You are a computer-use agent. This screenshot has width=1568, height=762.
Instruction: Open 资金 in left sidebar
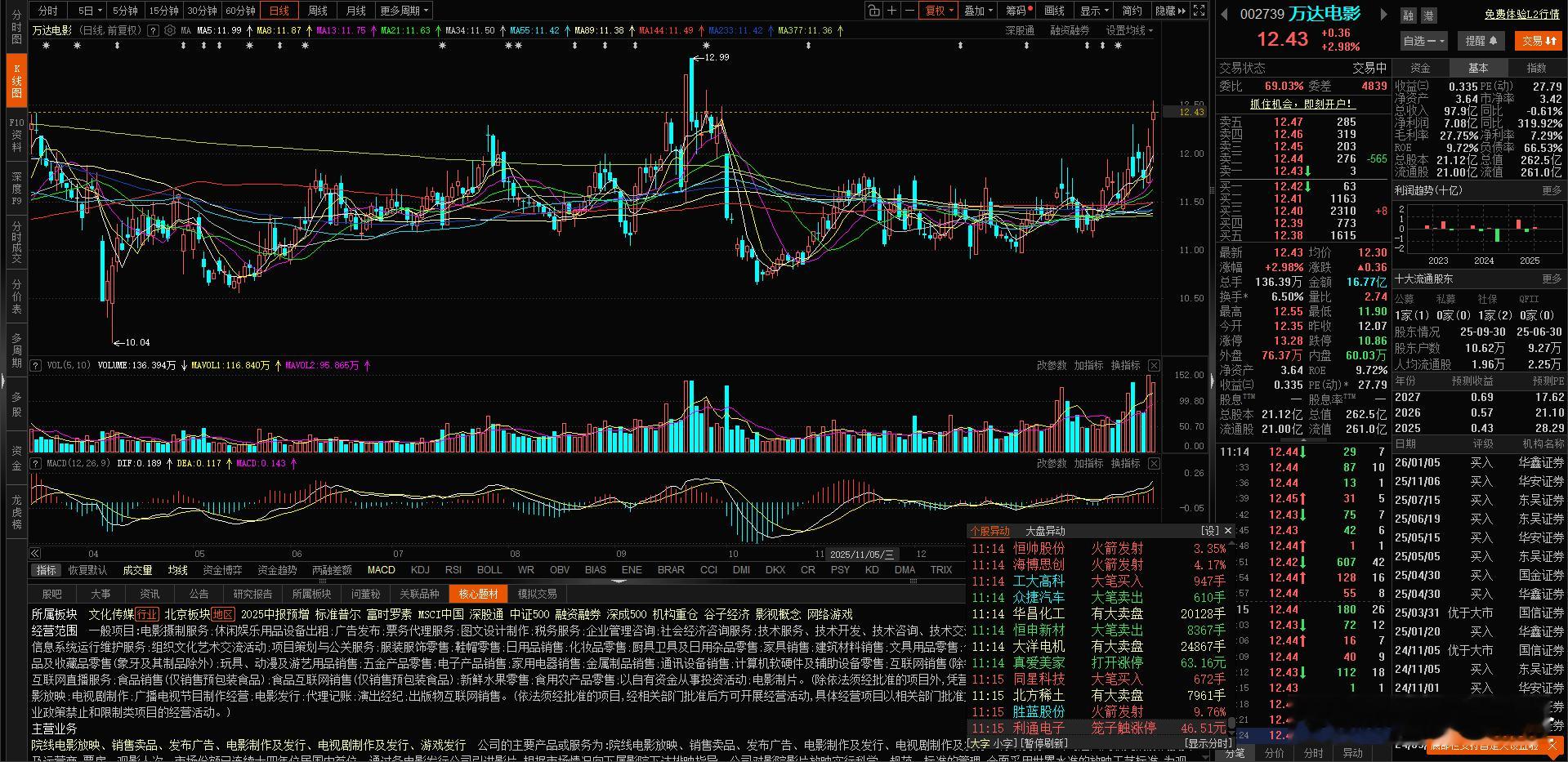click(x=16, y=459)
